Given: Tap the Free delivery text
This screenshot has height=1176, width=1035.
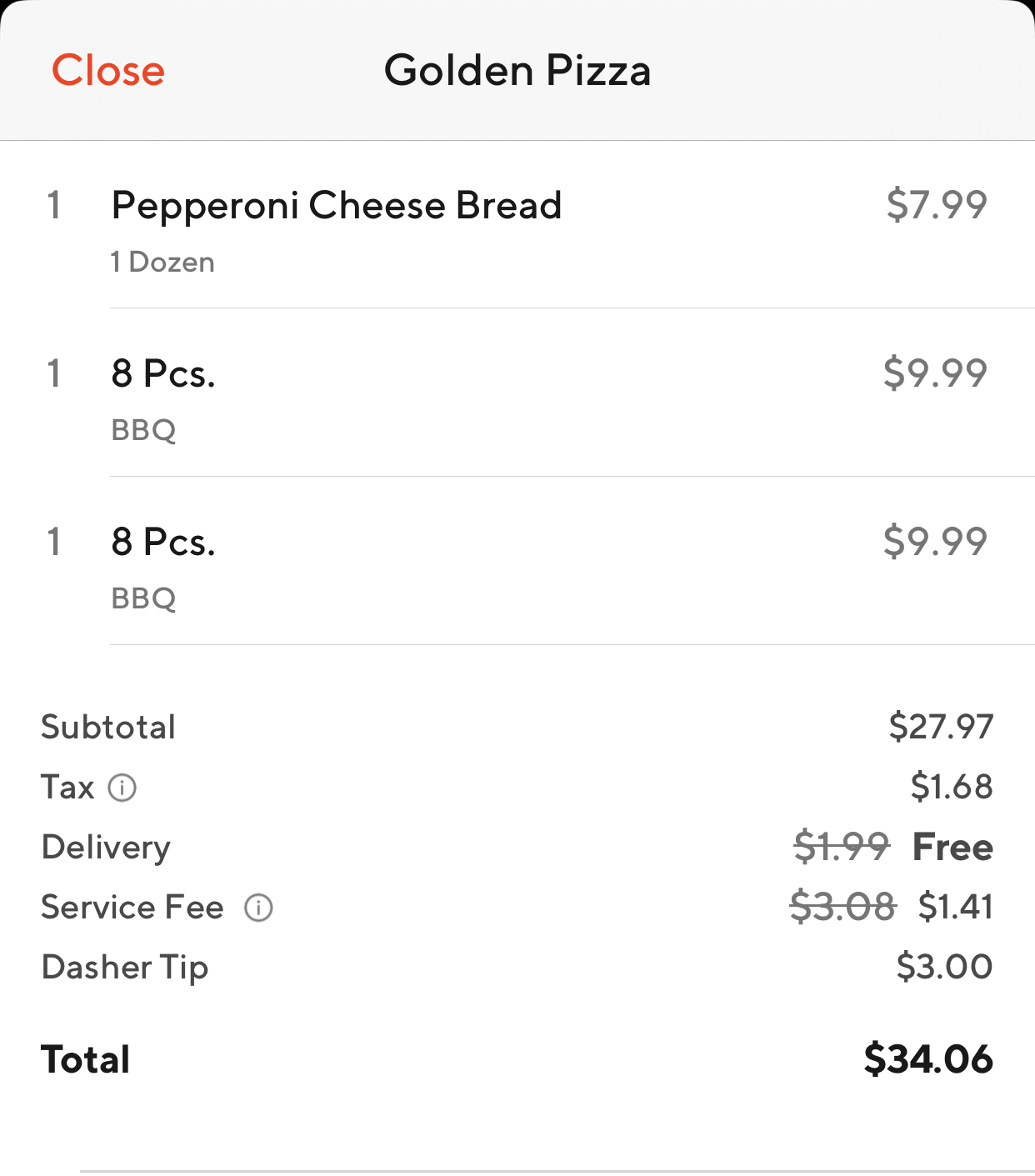Looking at the screenshot, I should [952, 847].
